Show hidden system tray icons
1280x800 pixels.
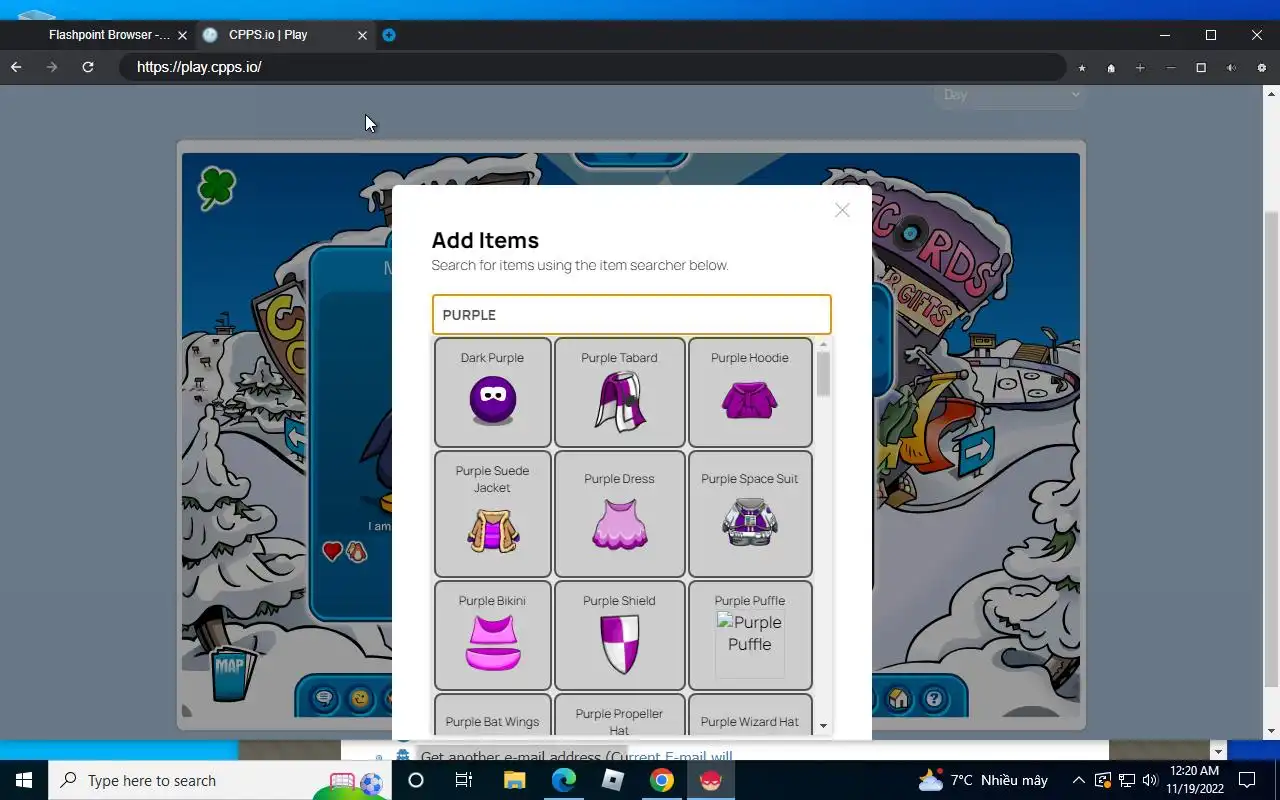coord(1078,780)
